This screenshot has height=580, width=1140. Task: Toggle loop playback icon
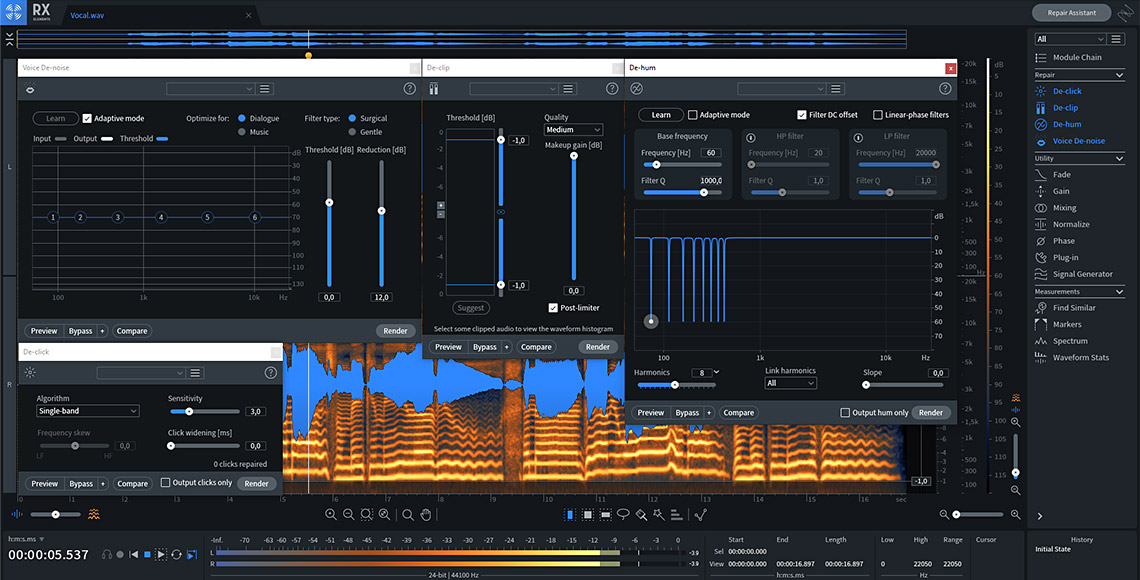[176, 555]
